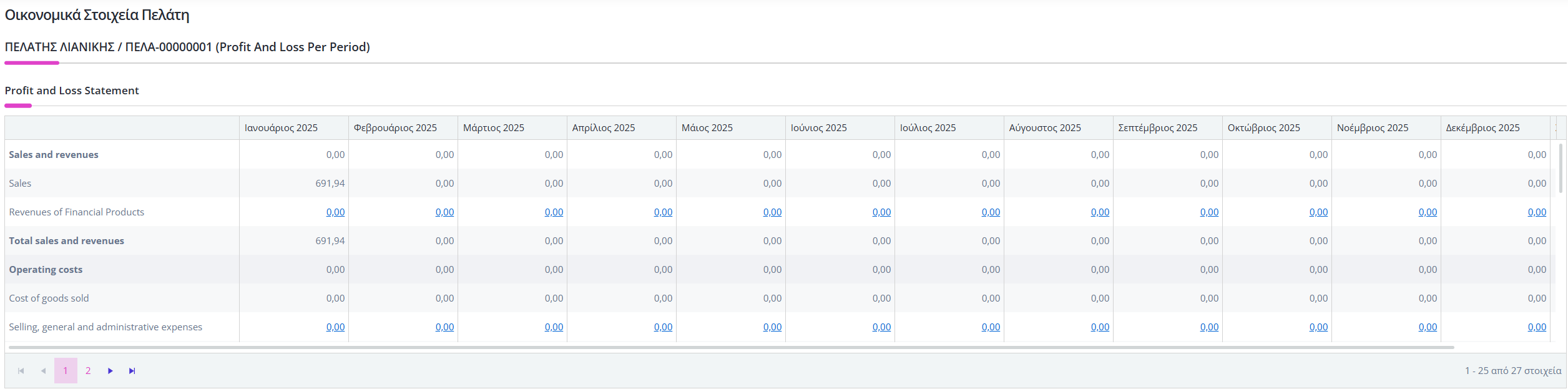The height and width of the screenshot is (389, 1568).
Task: Open Selling, general and administrative expenses for Ιανουάριος 2025
Action: [x=335, y=327]
